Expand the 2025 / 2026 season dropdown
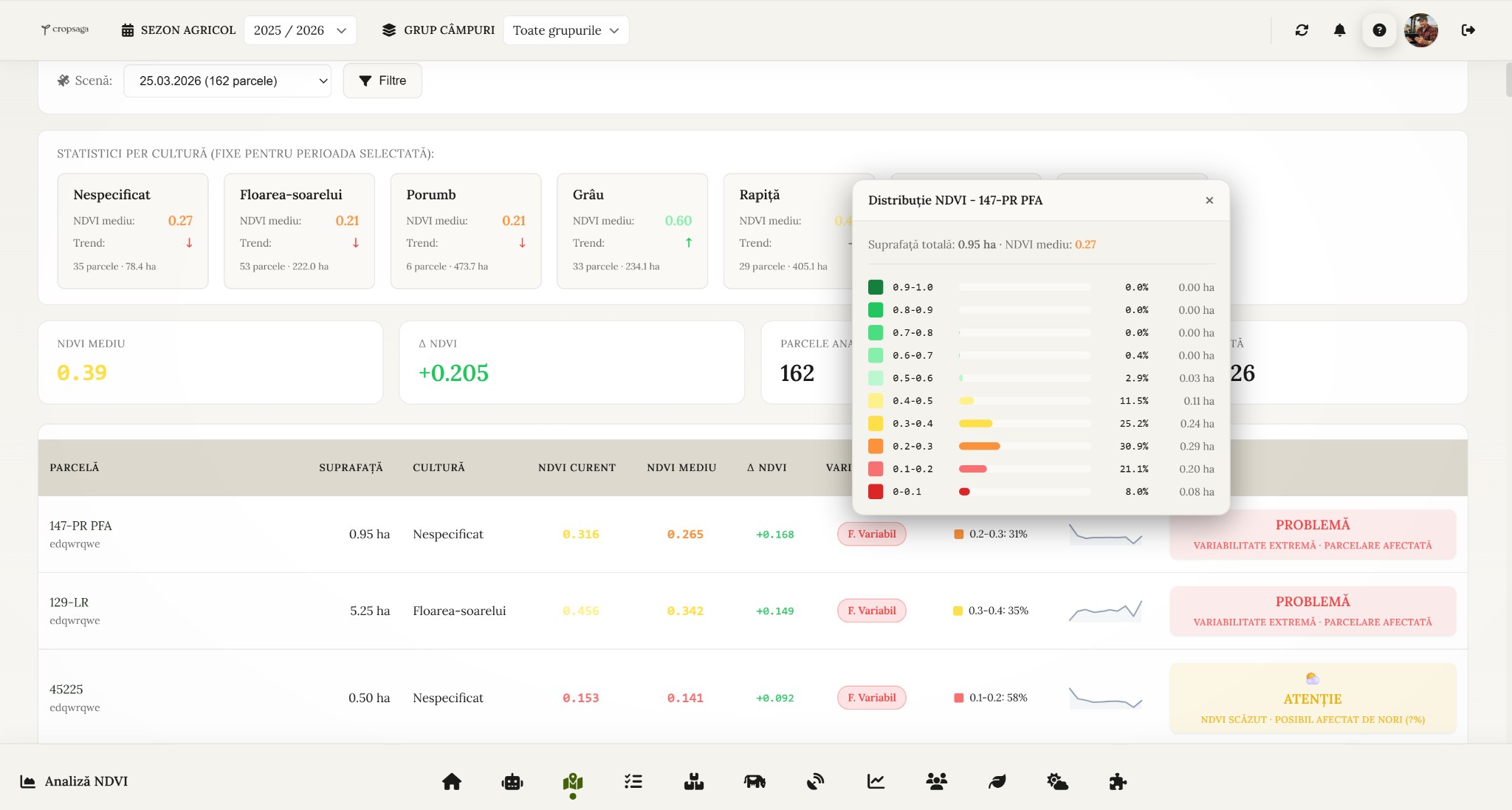 300,30
